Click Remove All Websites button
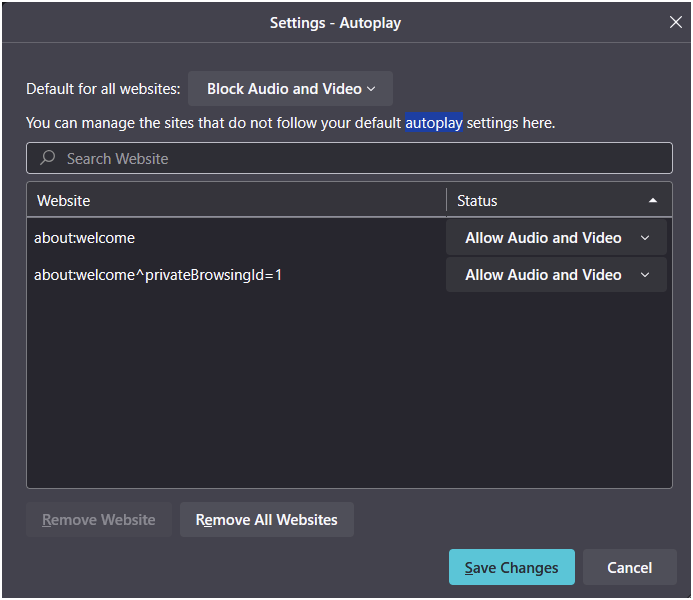This screenshot has height=600, width=693. click(267, 520)
